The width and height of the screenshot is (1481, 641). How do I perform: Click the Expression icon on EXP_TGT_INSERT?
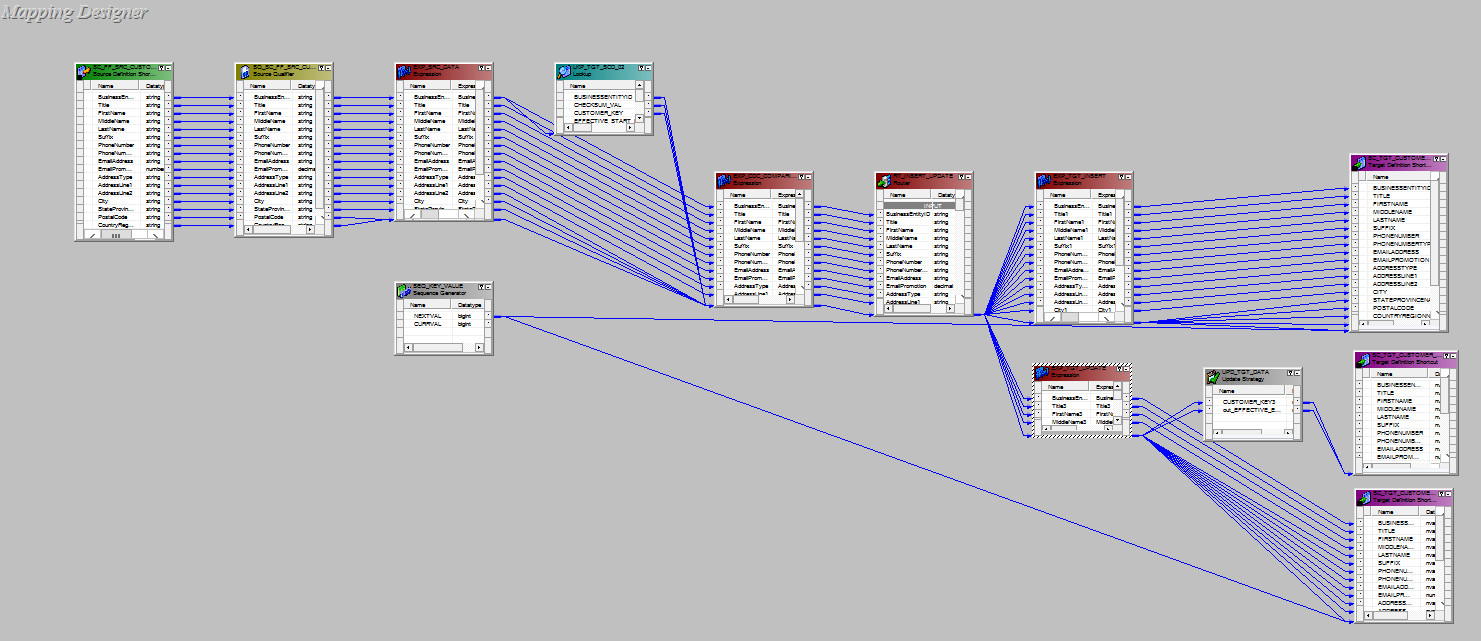1044,180
